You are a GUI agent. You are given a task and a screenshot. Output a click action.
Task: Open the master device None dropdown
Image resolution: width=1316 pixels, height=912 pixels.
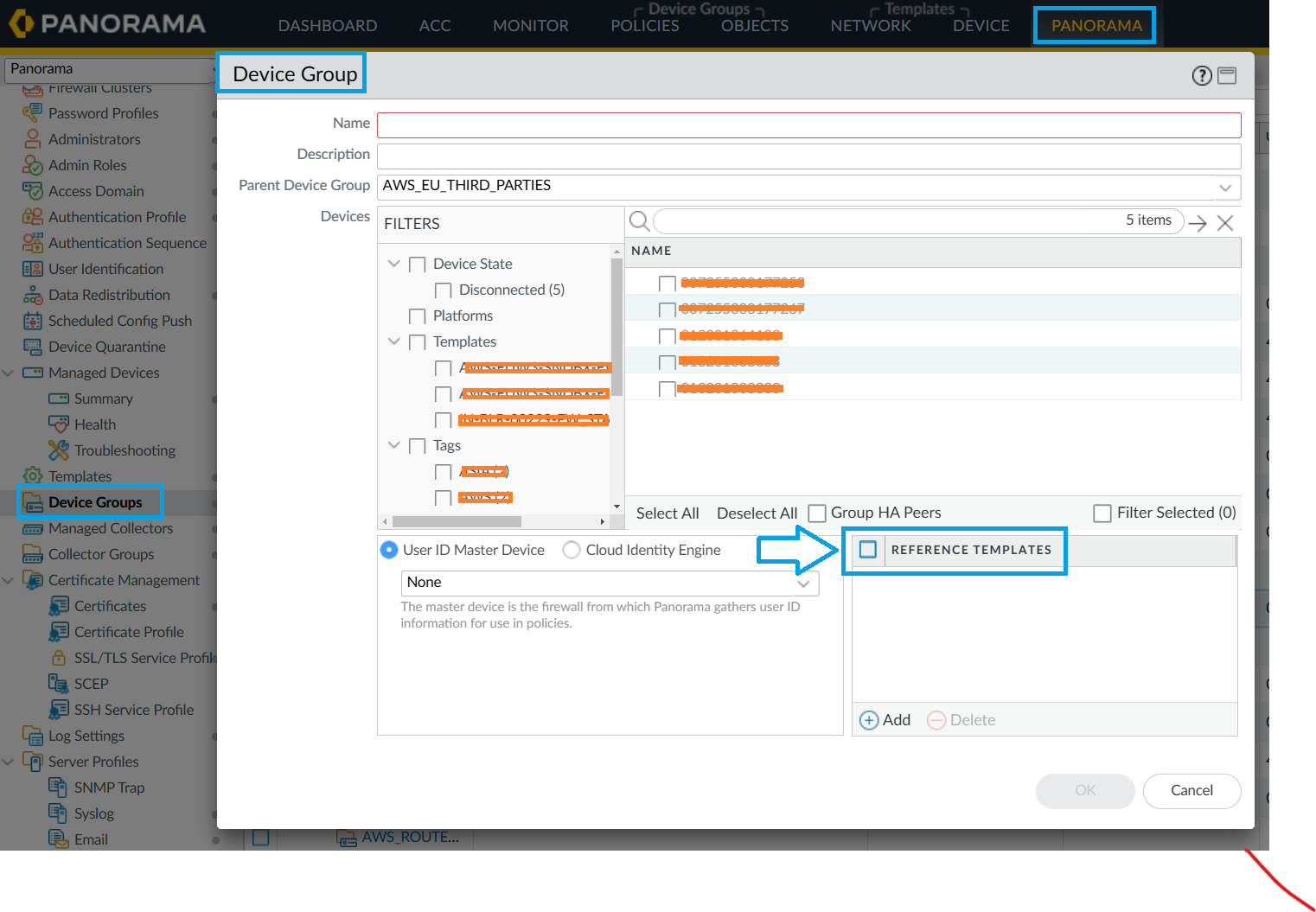803,584
